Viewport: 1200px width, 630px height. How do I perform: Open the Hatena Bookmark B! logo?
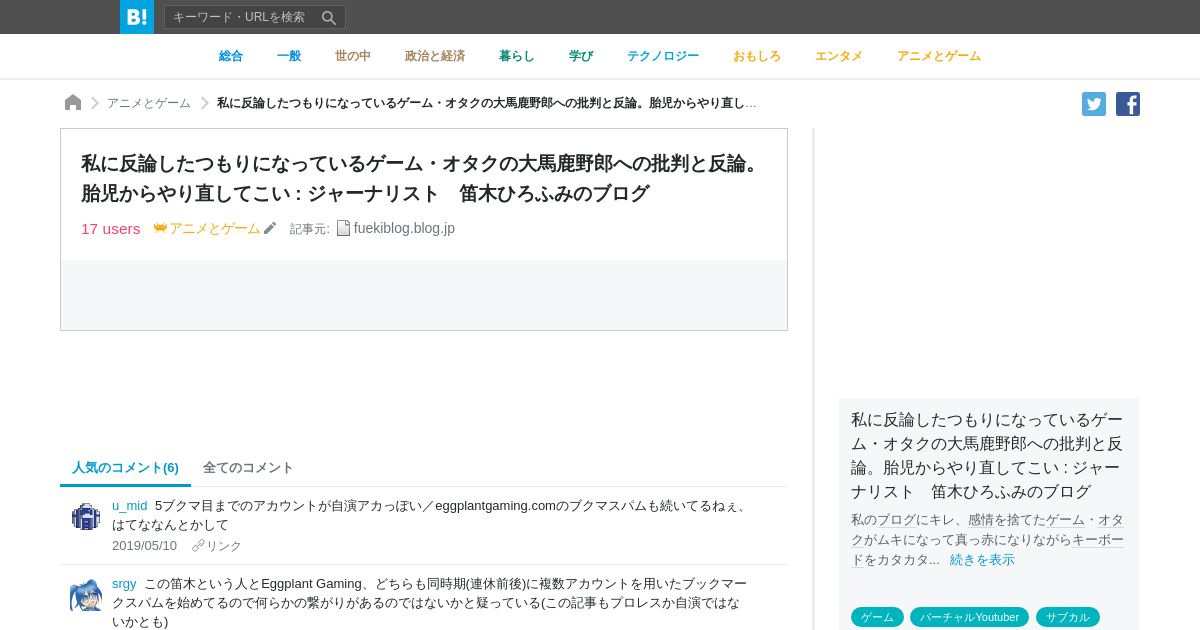click(x=137, y=17)
